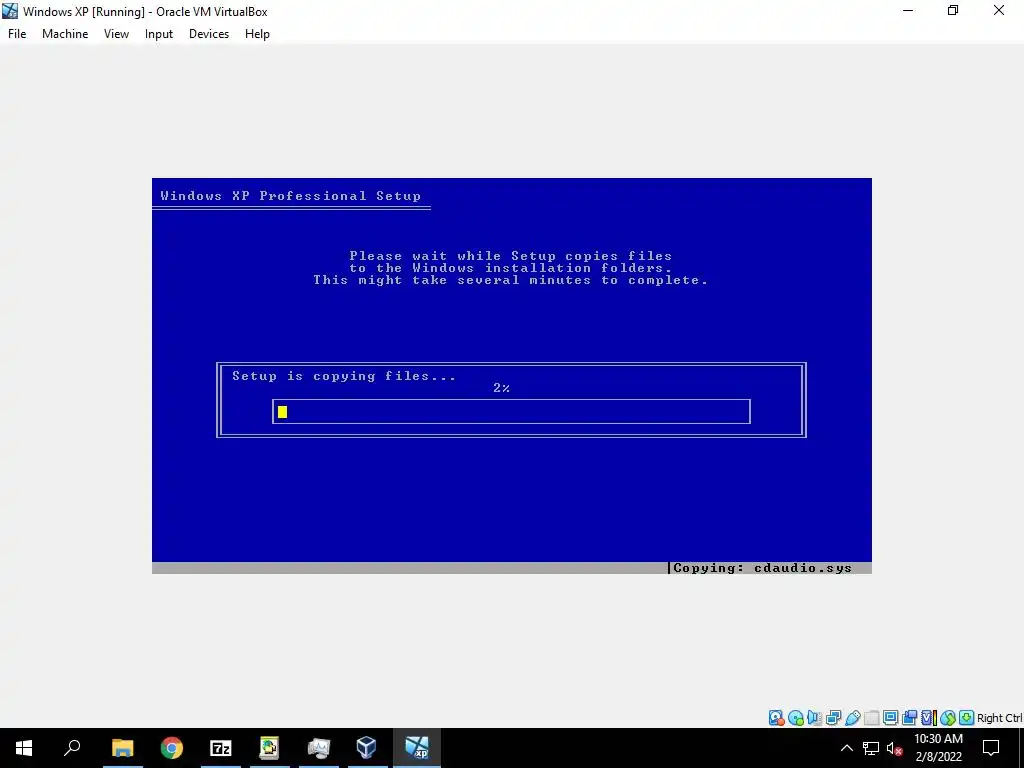Viewport: 1024px width, 768px height.
Task: Switch to the Windows XP VM taskbar icon
Action: (x=417, y=748)
